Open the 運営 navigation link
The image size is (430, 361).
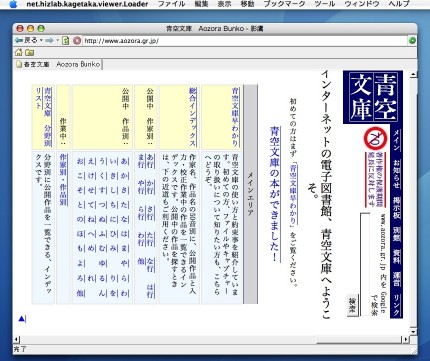396,279
